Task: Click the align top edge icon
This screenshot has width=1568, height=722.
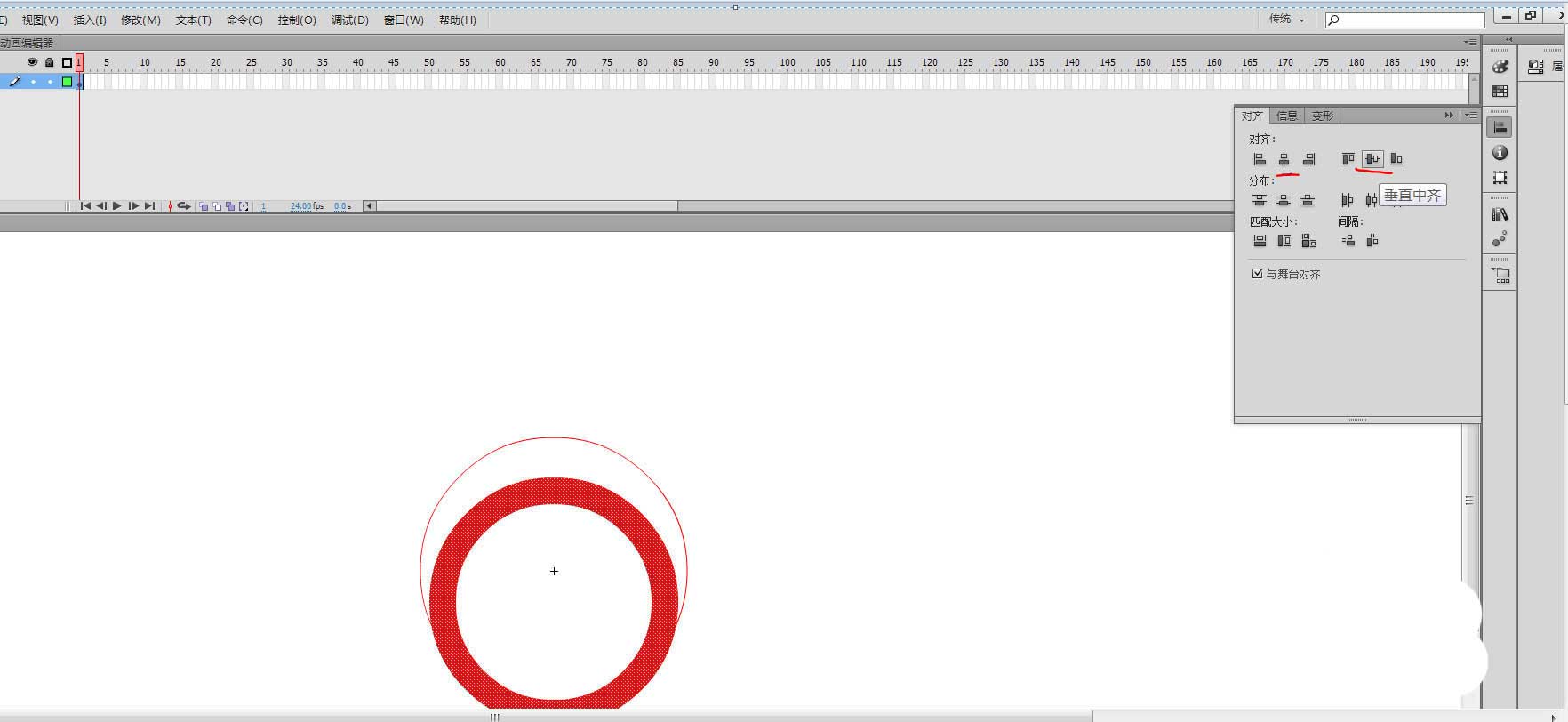Action: coord(1348,159)
